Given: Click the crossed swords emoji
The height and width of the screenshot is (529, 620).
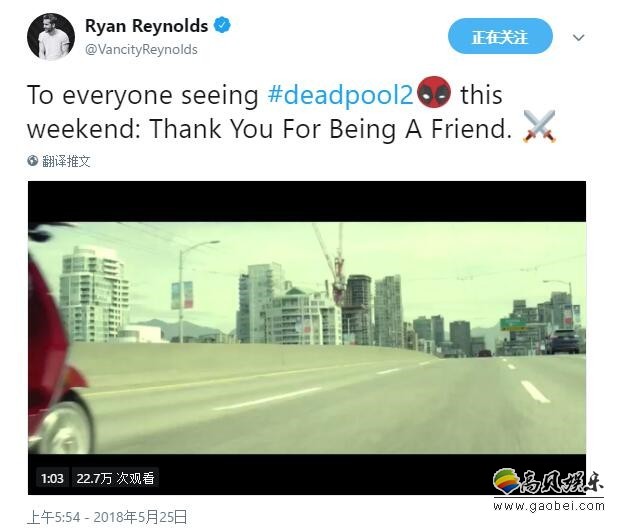Looking at the screenshot, I should [x=540, y=126].
